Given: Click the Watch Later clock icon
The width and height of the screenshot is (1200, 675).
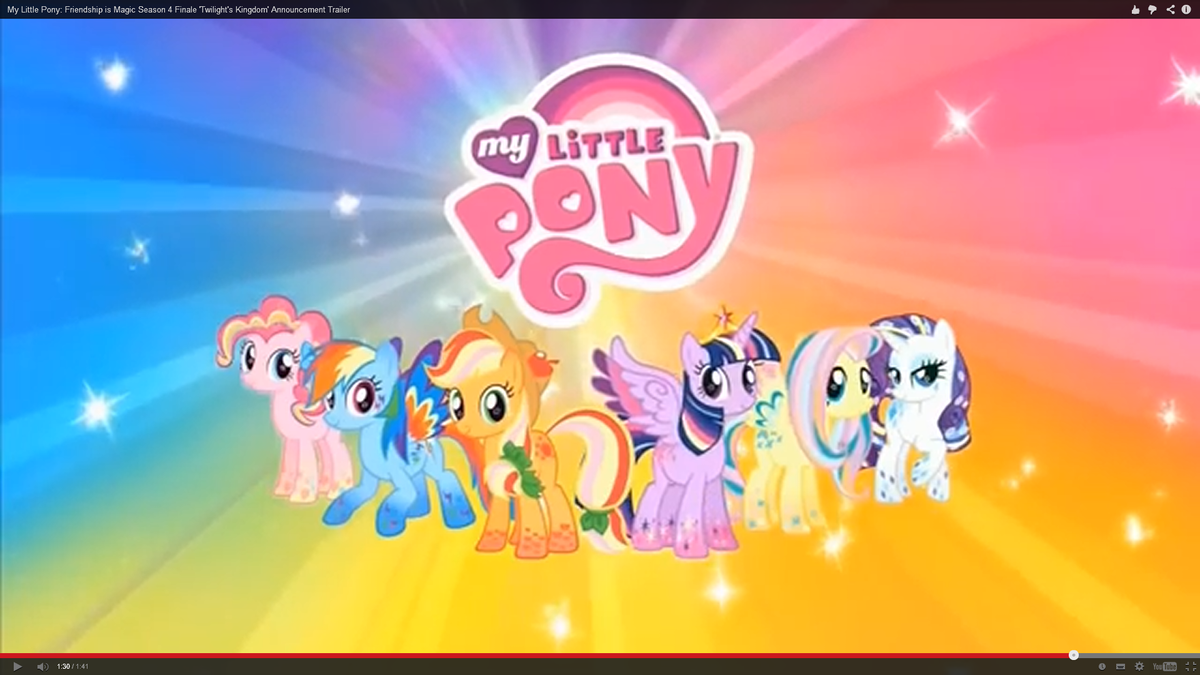Looking at the screenshot, I should coord(1102,666).
